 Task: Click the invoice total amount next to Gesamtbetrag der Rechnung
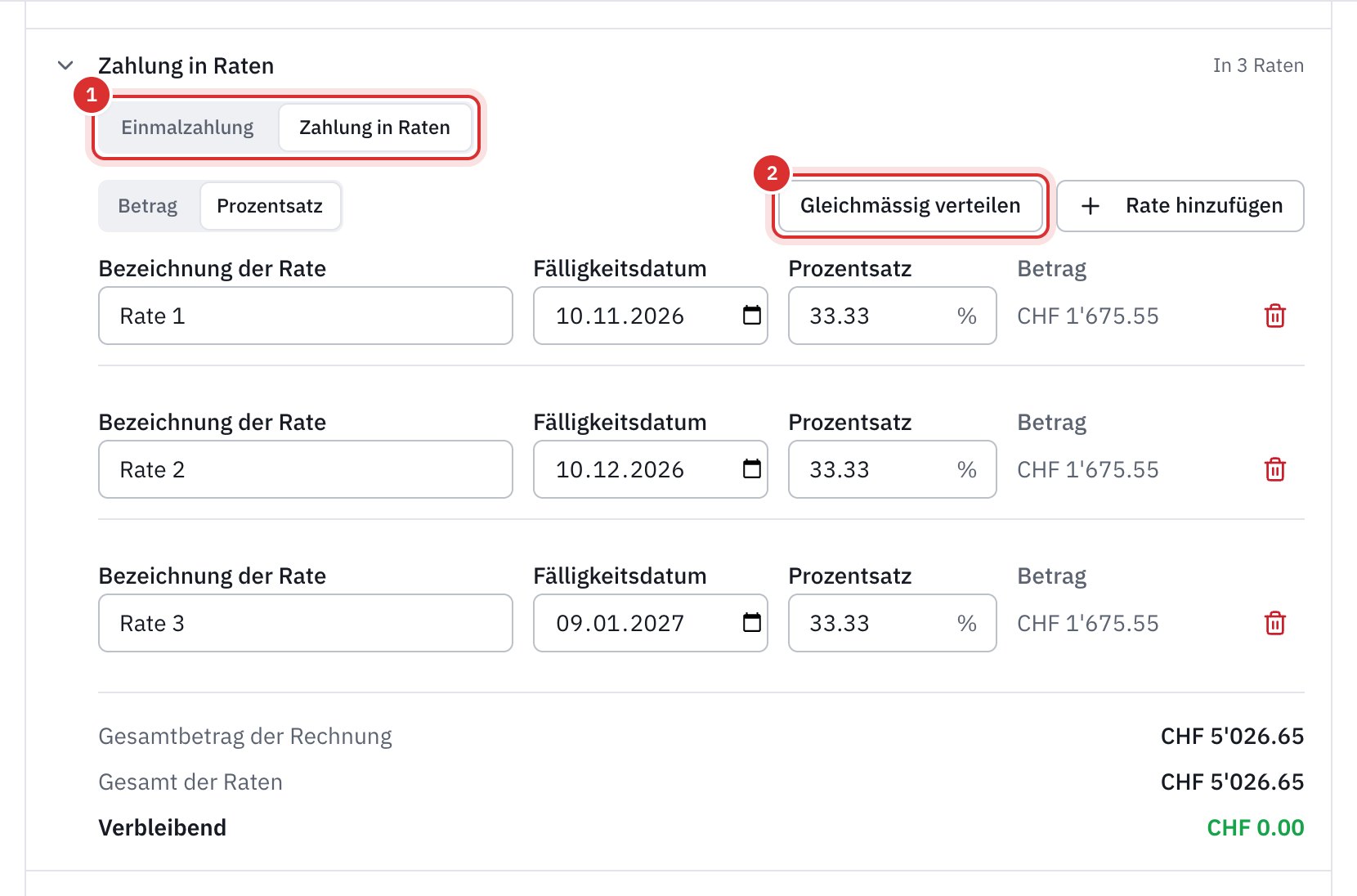click(x=1232, y=737)
